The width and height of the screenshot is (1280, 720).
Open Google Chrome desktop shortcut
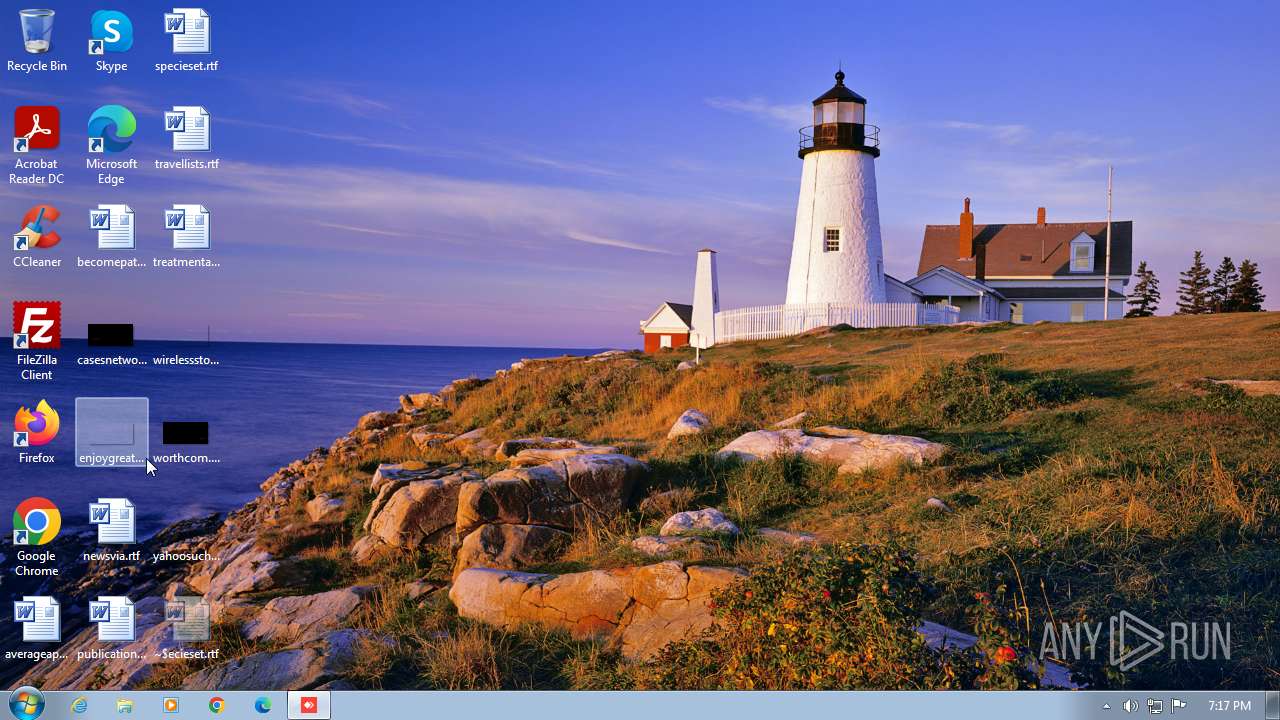(37, 538)
